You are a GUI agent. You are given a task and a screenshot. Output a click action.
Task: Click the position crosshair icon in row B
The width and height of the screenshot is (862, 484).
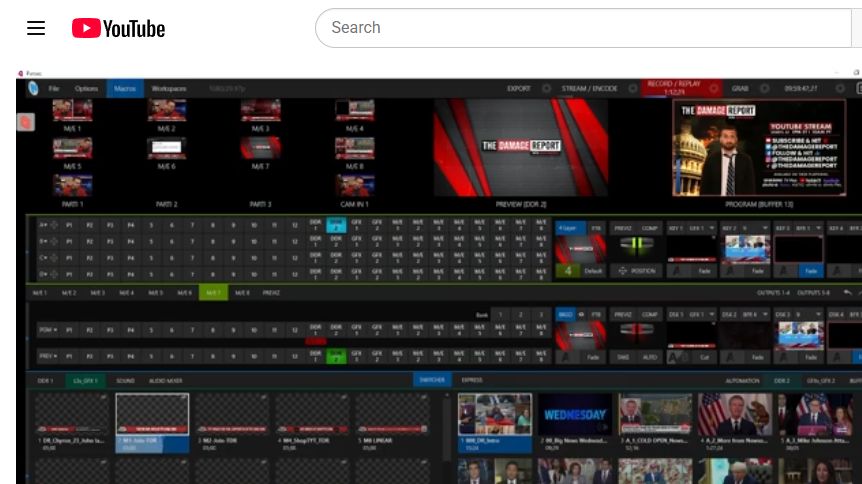pyautogui.click(x=54, y=241)
